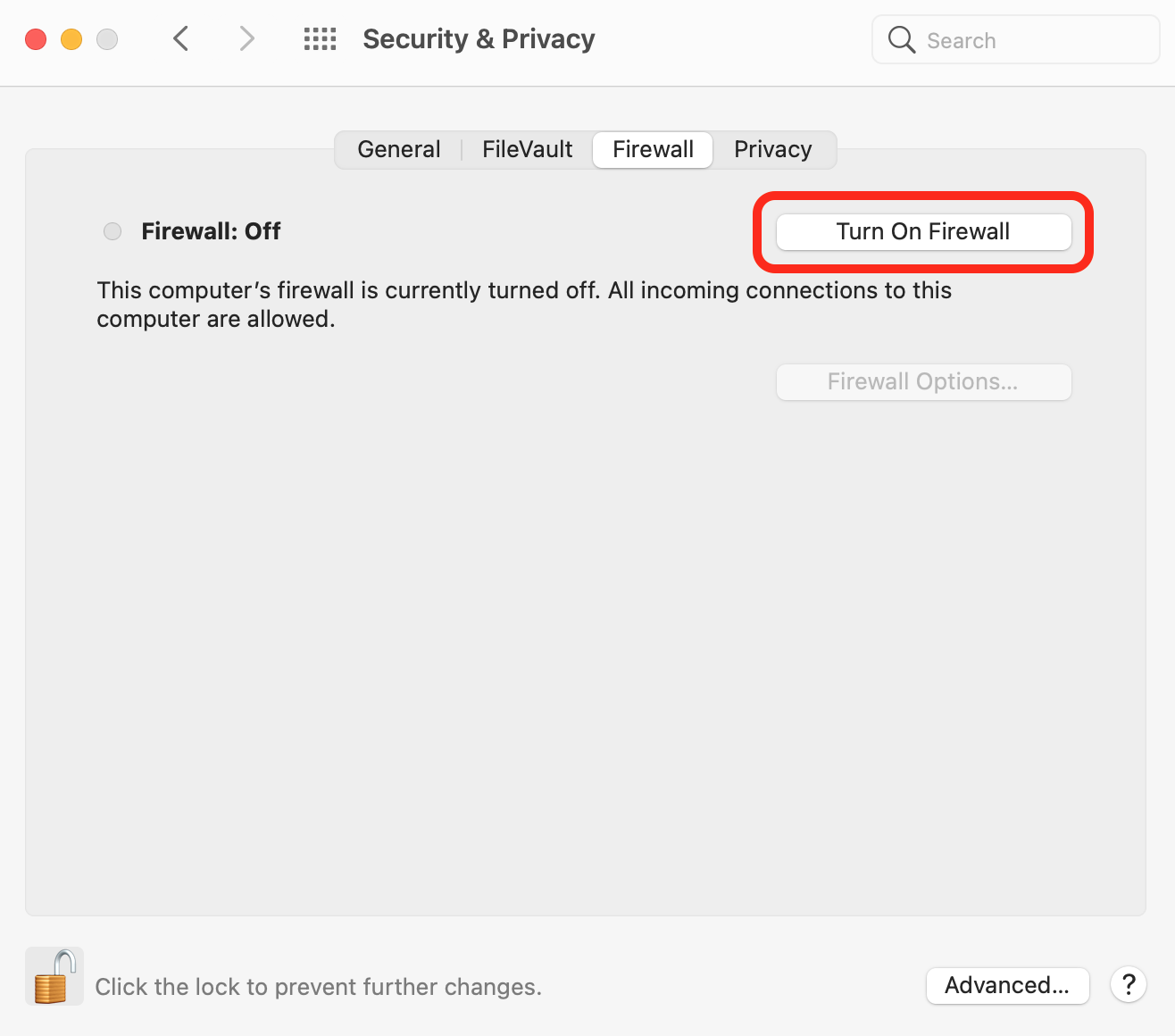Click the Turn On Firewall button
The width and height of the screenshot is (1175, 1036).
coord(922,231)
